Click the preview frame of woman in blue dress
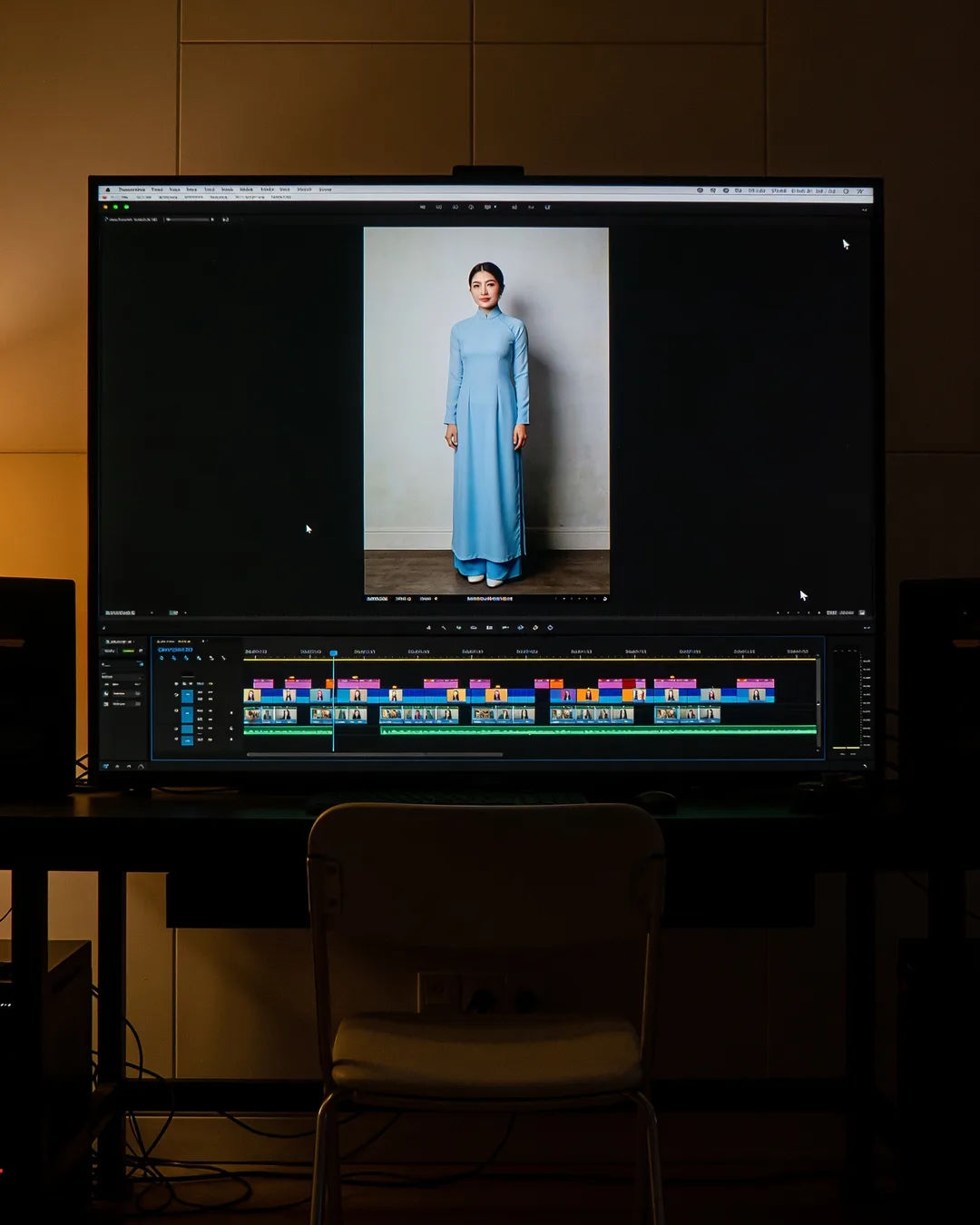This screenshot has height=1225, width=980. coord(486,410)
